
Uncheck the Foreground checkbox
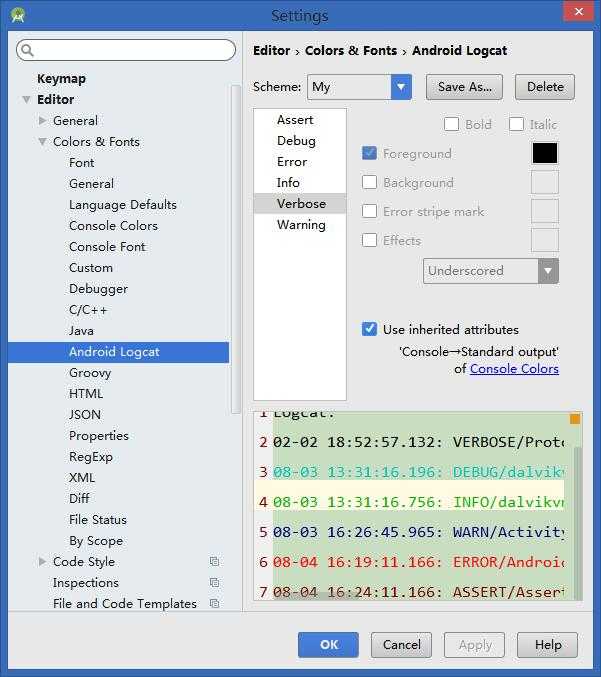[369, 153]
